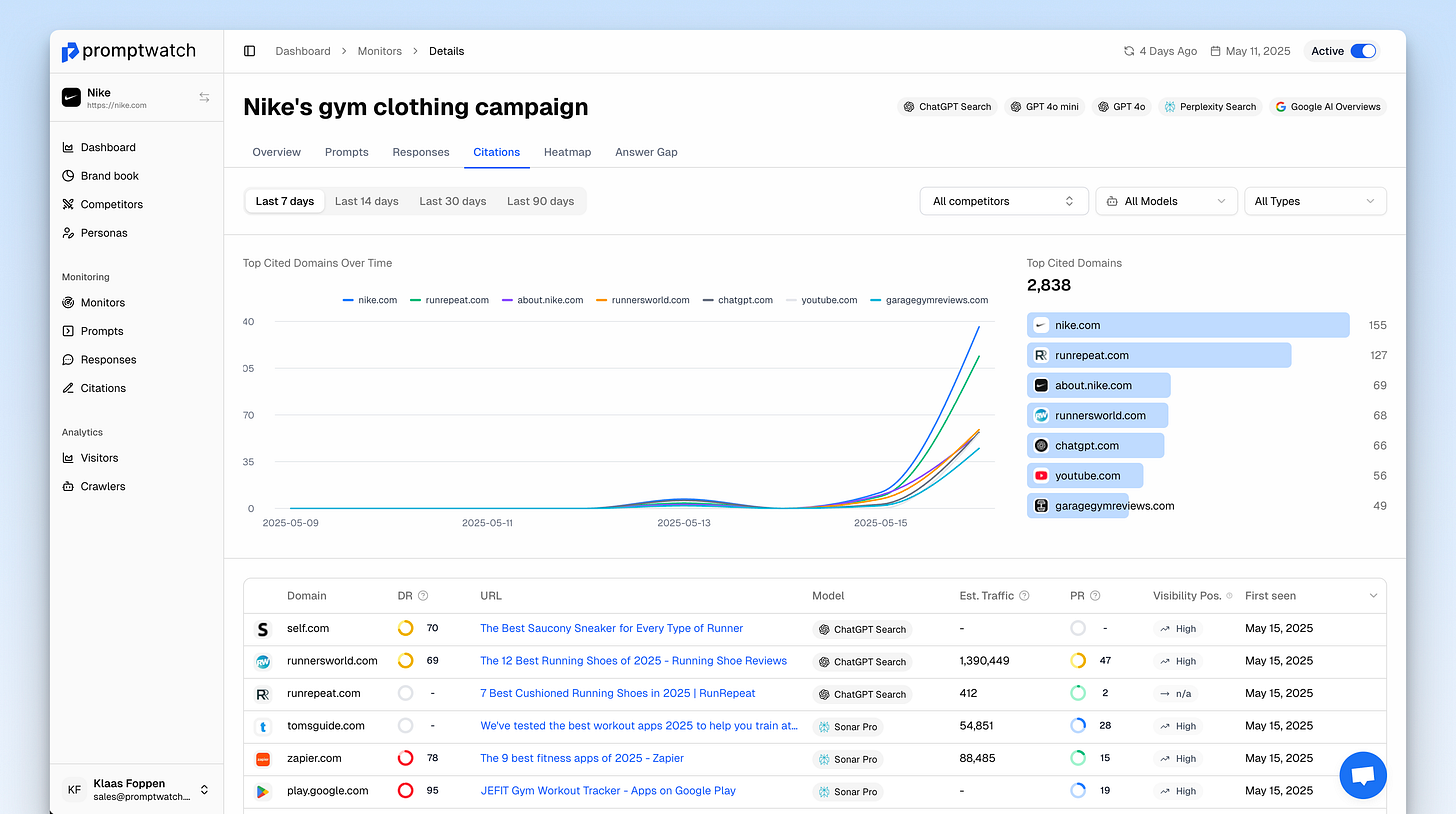Click the refresh icon by 4 Days Ago
The image size is (1456, 814).
click(1129, 51)
